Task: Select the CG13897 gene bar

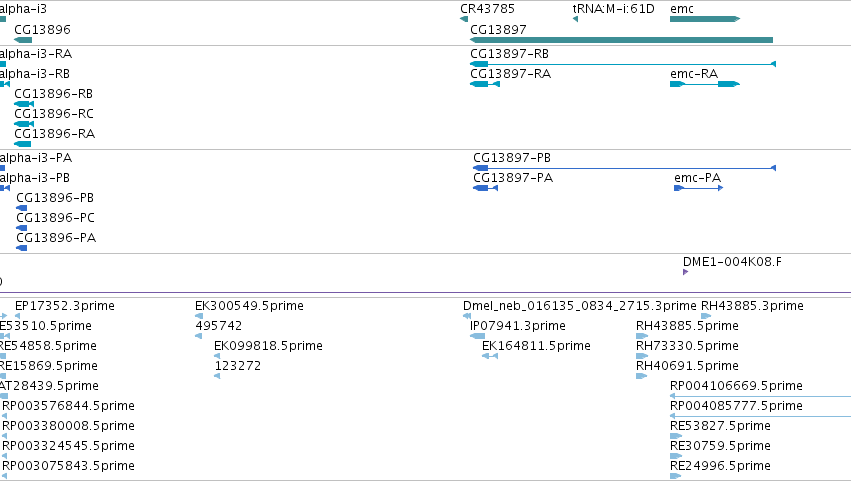Action: (621, 40)
